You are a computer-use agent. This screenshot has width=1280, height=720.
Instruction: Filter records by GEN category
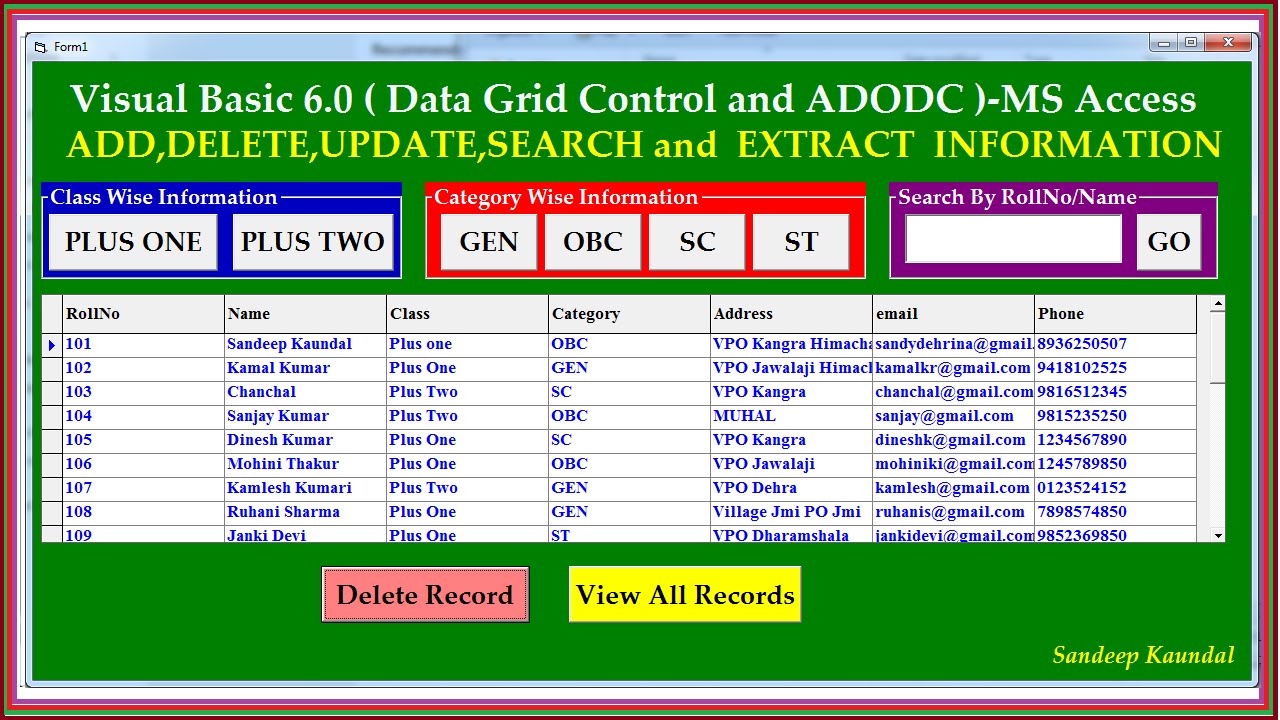point(489,241)
